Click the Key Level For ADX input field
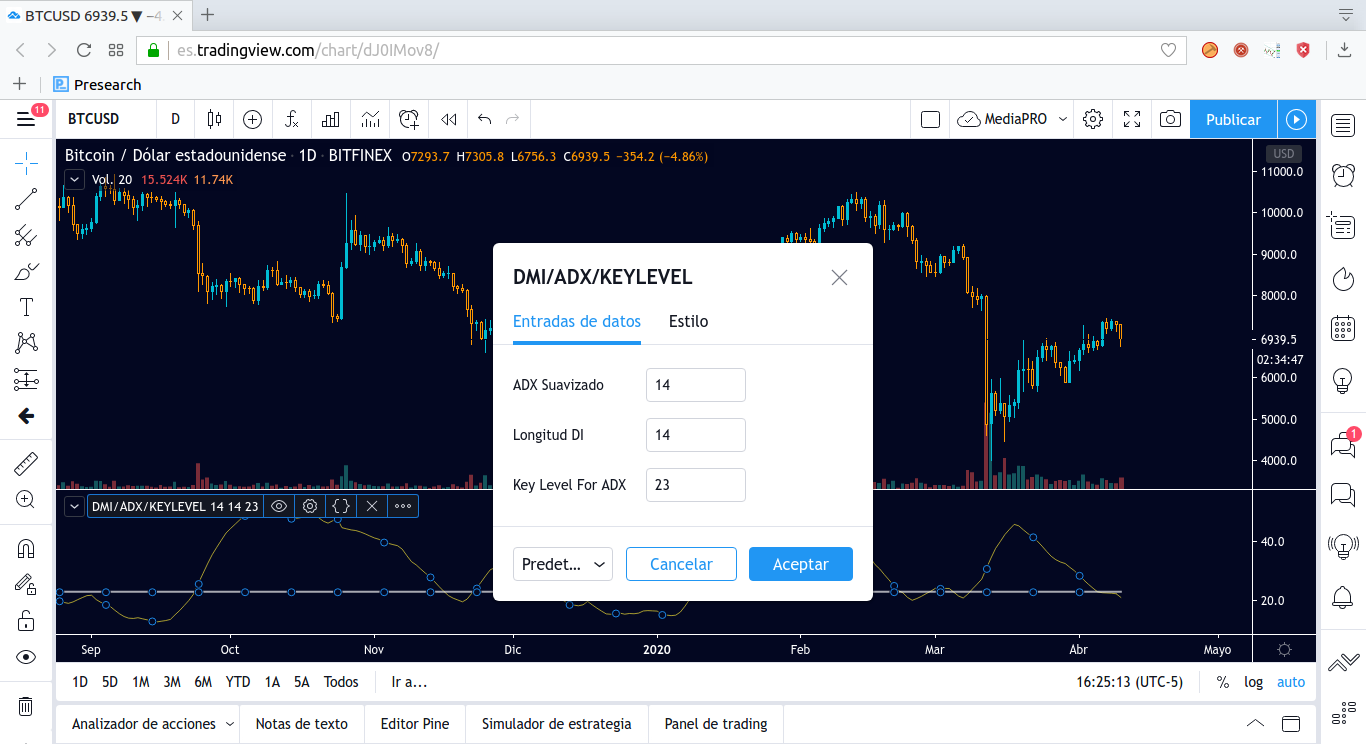Screen dimensions: 1366x744 tap(695, 485)
